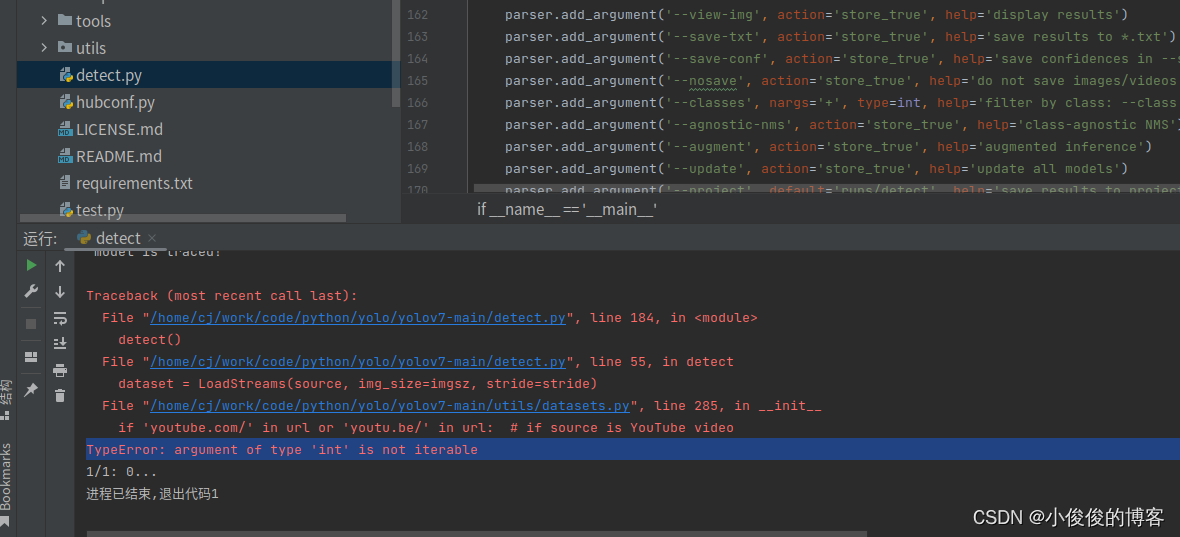This screenshot has height=537, width=1180.
Task: Clear console output with trash icon
Action: [60, 396]
